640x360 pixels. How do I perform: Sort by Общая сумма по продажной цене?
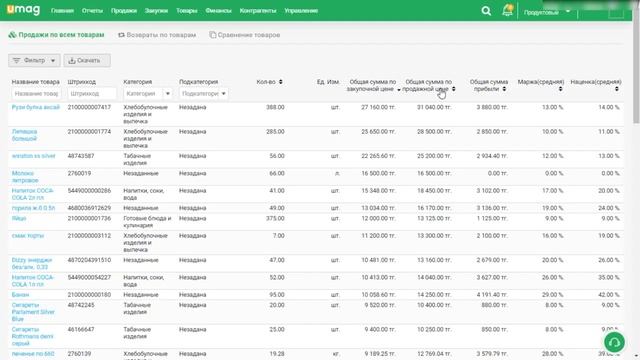tap(453, 89)
